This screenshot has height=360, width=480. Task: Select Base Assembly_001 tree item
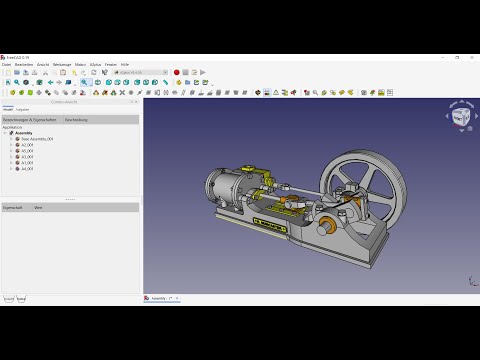pos(37,139)
